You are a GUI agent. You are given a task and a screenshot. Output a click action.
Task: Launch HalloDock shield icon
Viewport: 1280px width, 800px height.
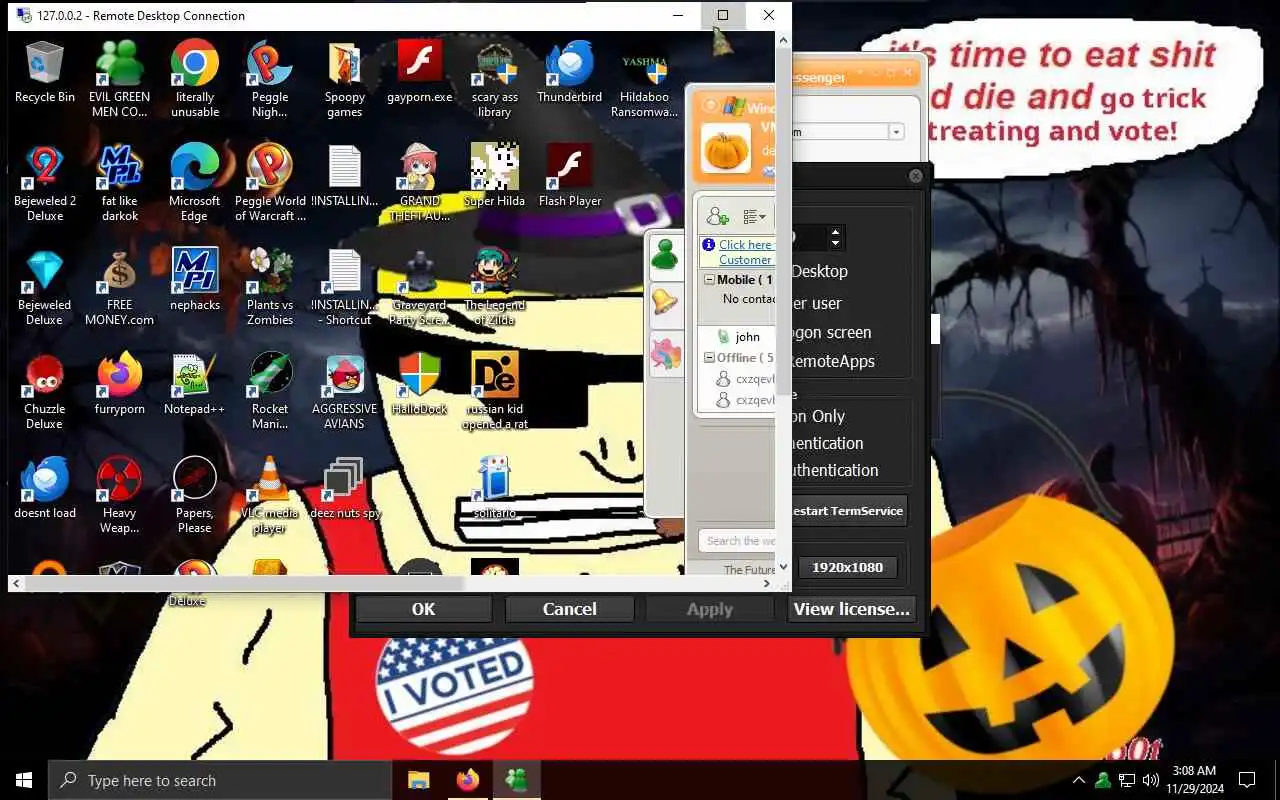420,384
